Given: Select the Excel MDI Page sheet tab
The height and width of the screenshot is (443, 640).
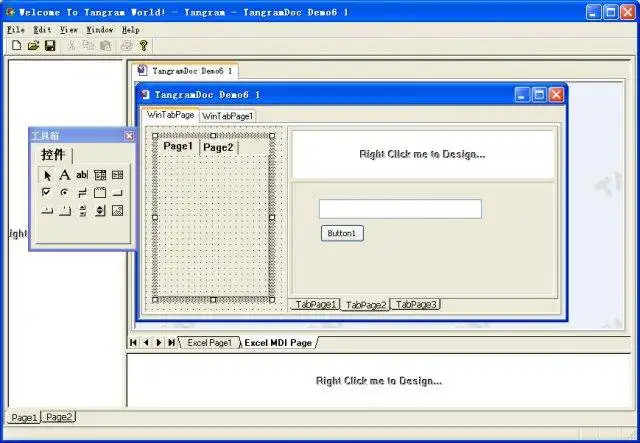Looking at the screenshot, I should pos(278,343).
